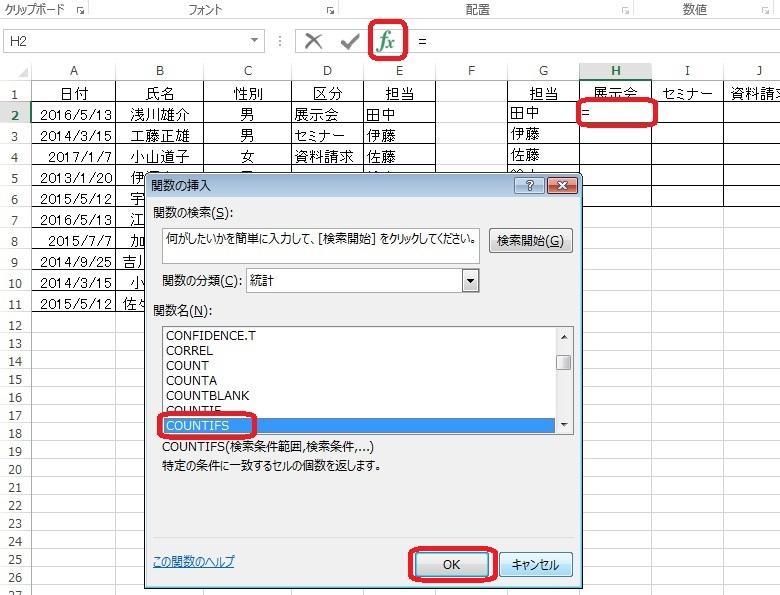Expand the Name Box dropdown arrow
Screen dimensions: 780x595
point(255,41)
